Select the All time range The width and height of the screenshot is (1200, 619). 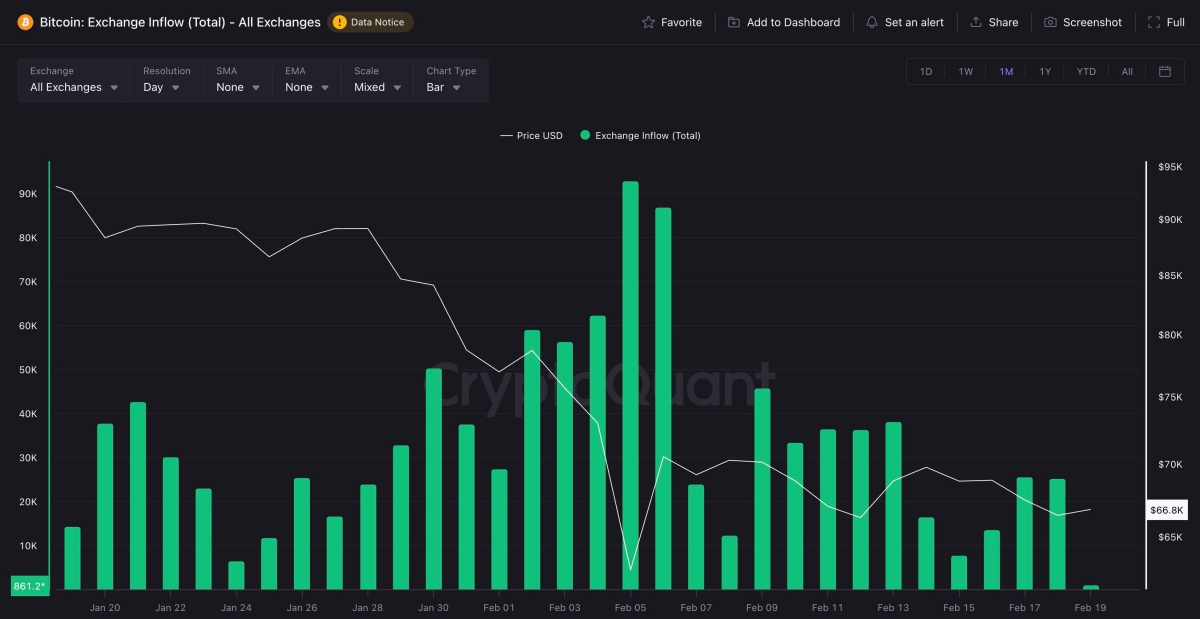coord(1126,71)
